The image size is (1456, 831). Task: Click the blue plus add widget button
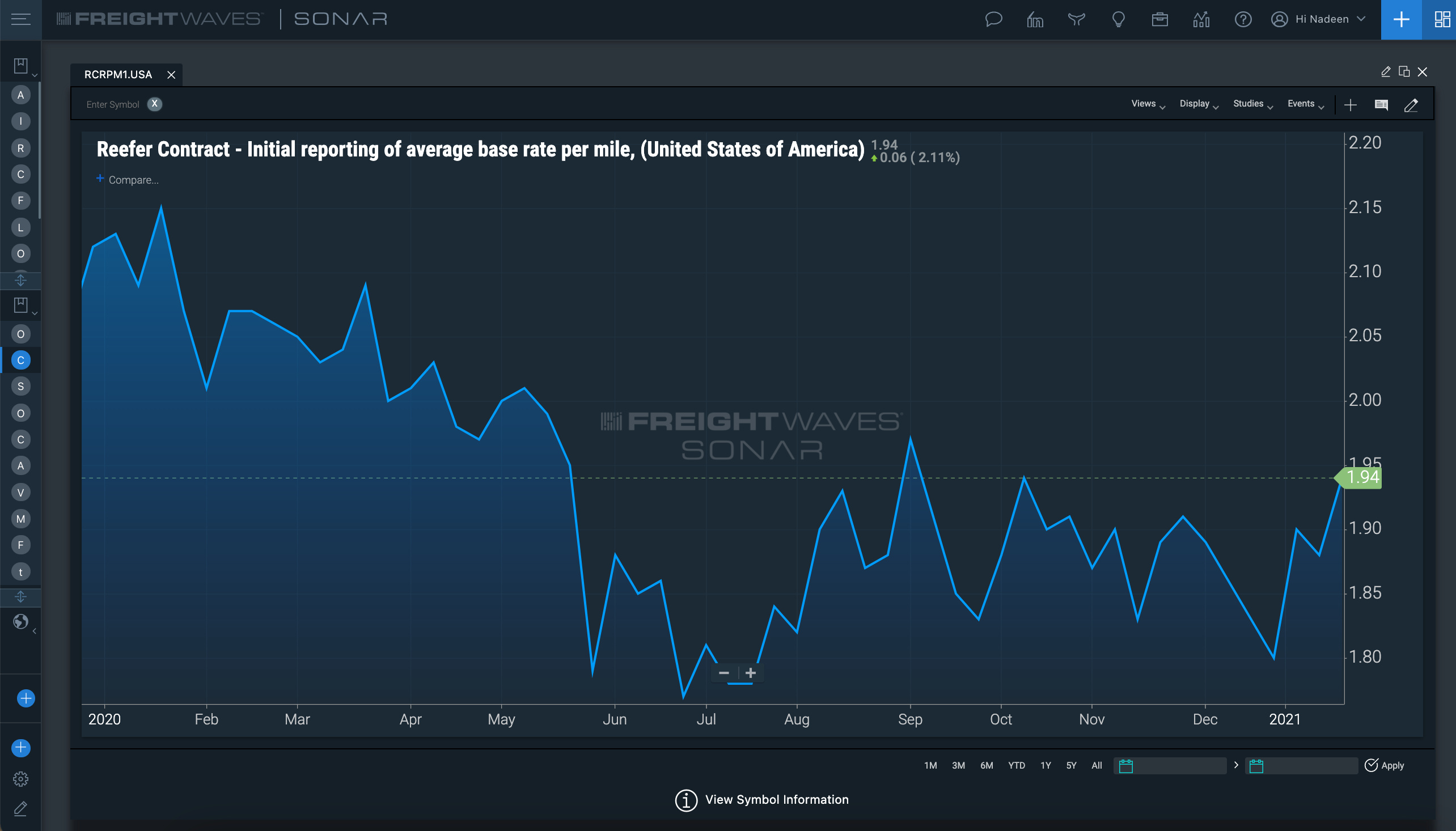[x=1401, y=19]
